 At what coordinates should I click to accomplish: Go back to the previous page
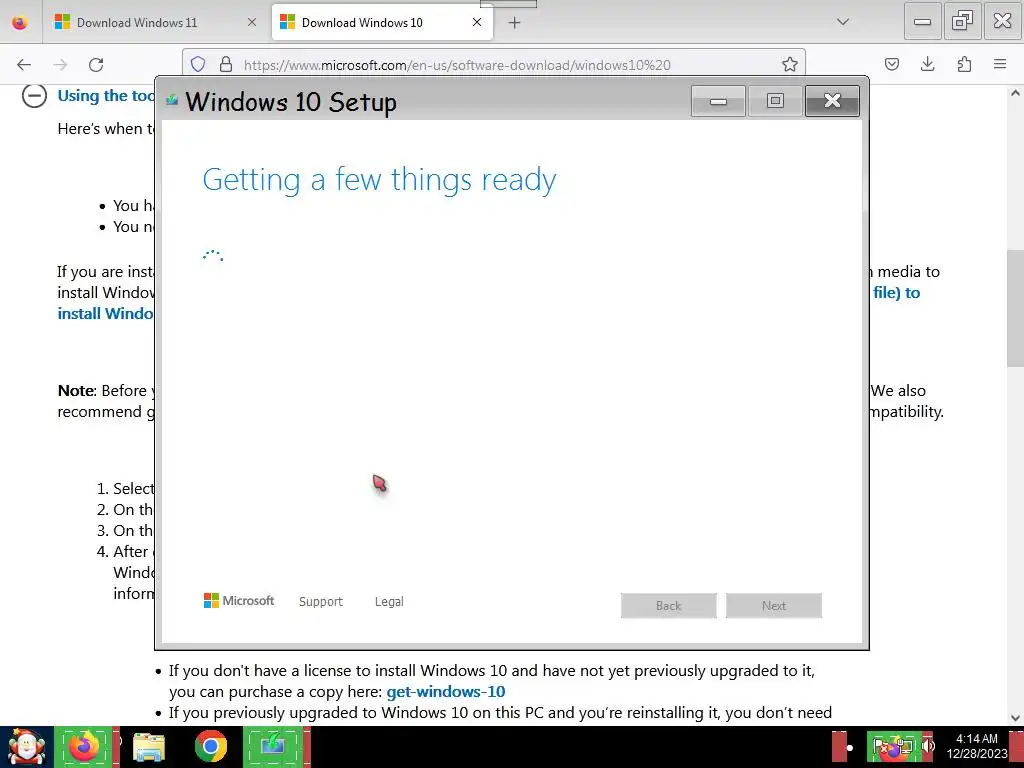pos(24,64)
